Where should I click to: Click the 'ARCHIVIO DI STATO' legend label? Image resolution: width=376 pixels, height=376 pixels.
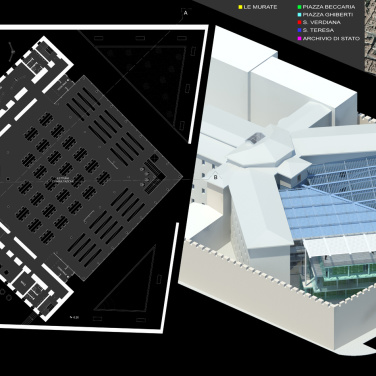(x=331, y=39)
